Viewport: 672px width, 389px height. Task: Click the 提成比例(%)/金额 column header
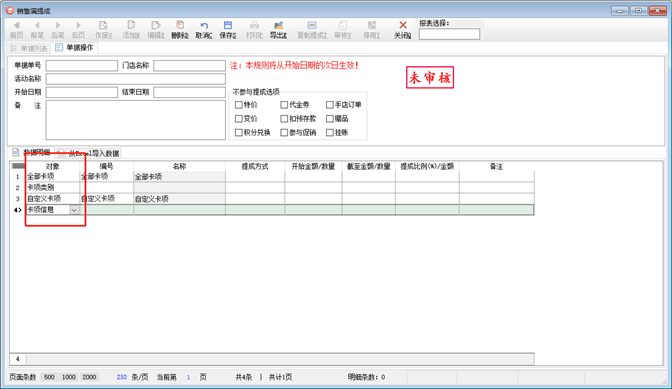pos(427,166)
